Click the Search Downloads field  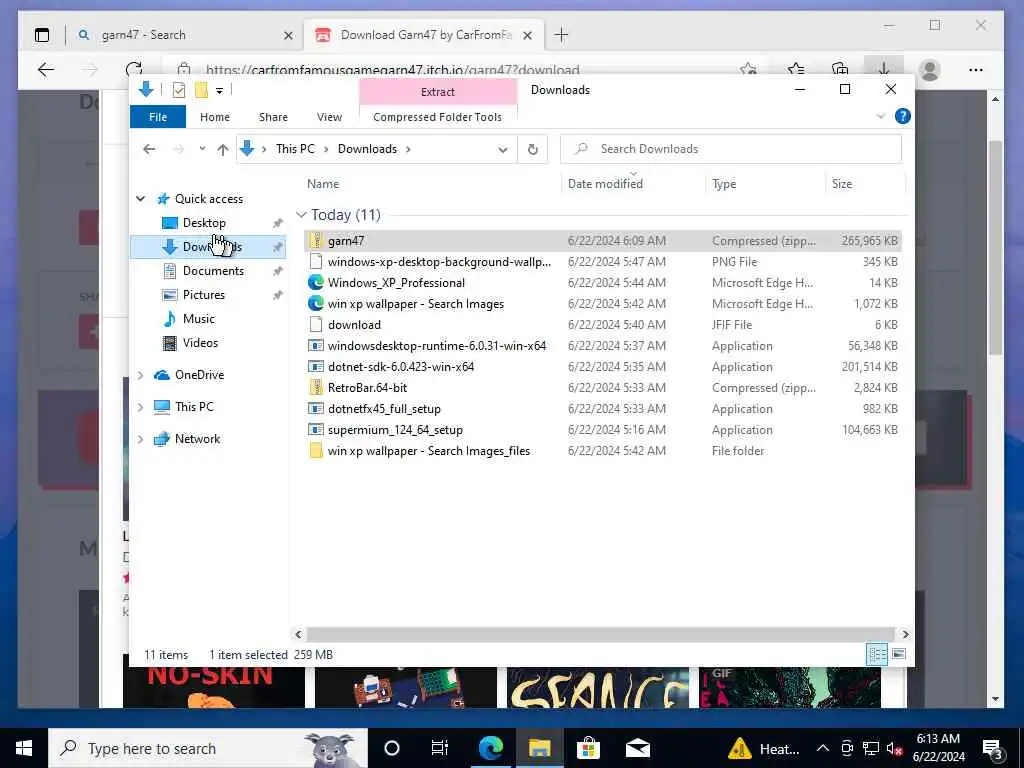click(731, 150)
